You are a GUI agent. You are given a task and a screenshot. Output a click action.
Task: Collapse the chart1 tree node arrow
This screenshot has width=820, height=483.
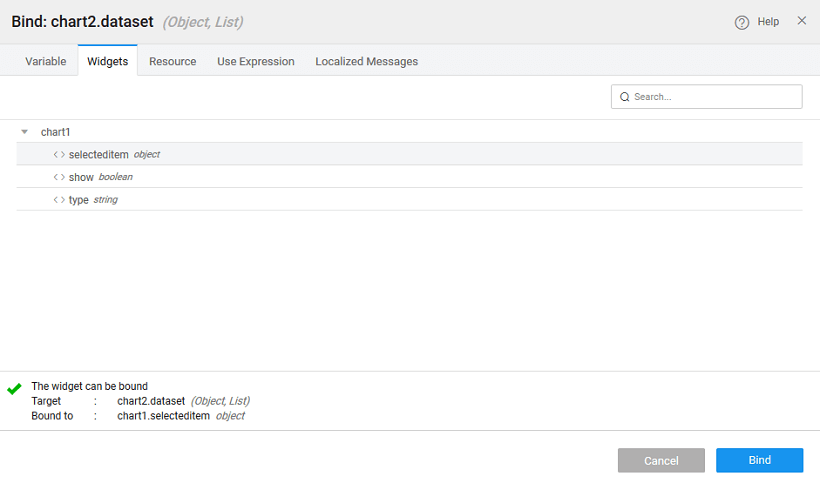[25, 132]
